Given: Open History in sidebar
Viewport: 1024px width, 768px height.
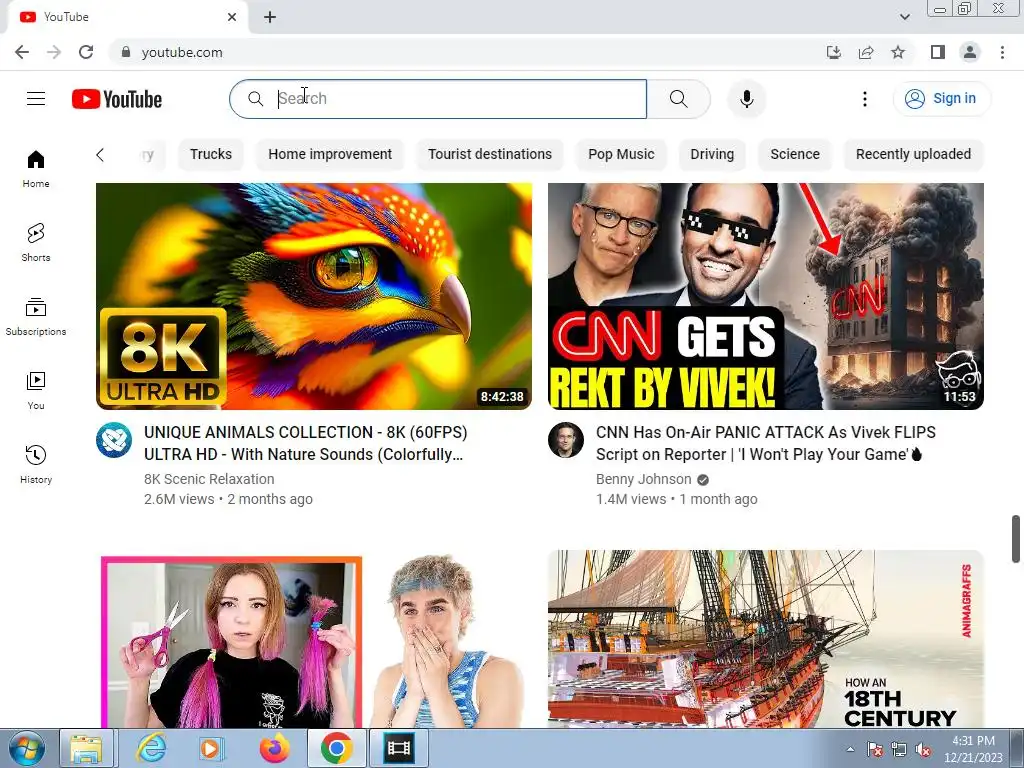Looking at the screenshot, I should click(36, 465).
